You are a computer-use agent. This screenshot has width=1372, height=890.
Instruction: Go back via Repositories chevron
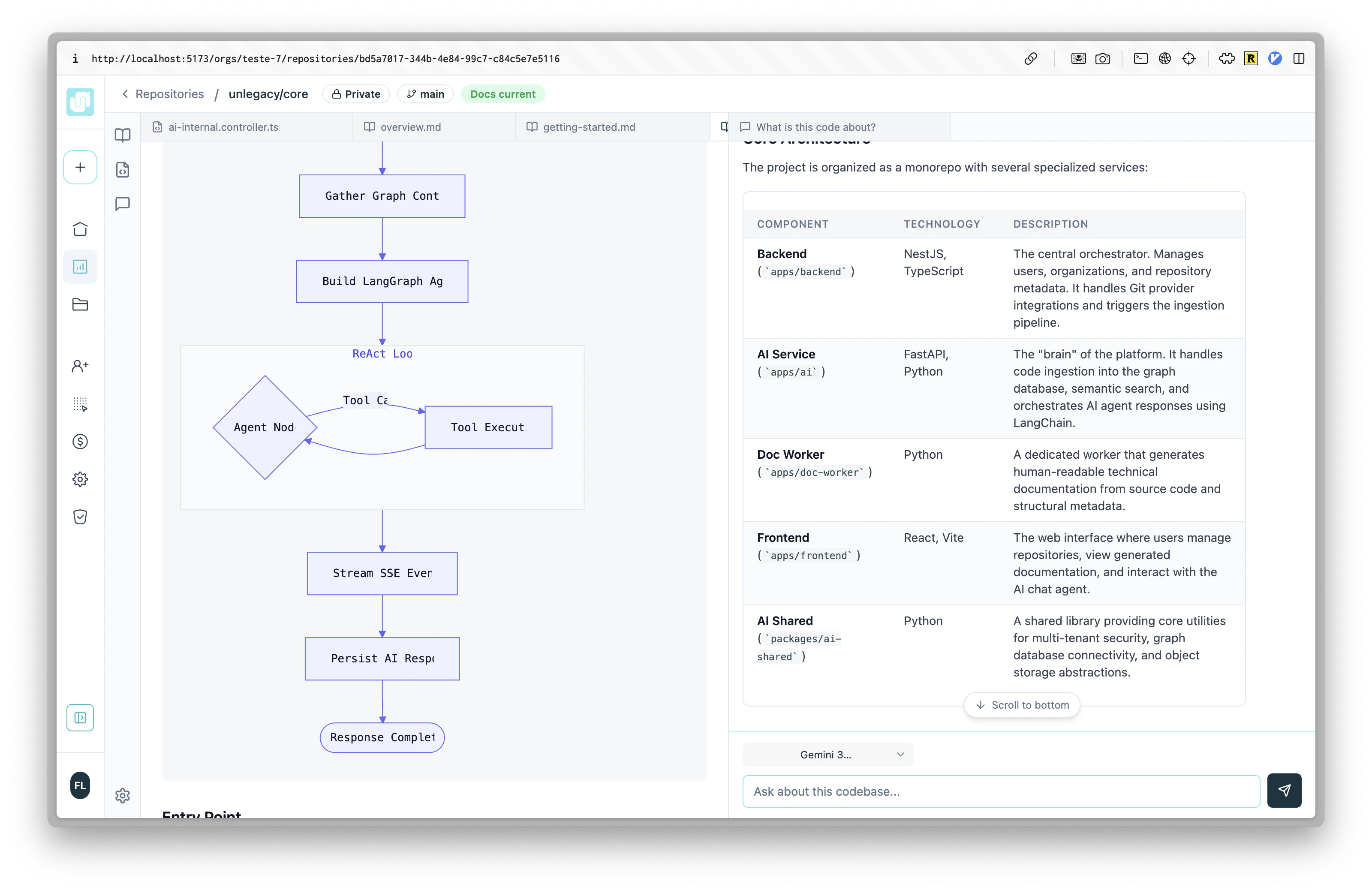click(x=125, y=94)
